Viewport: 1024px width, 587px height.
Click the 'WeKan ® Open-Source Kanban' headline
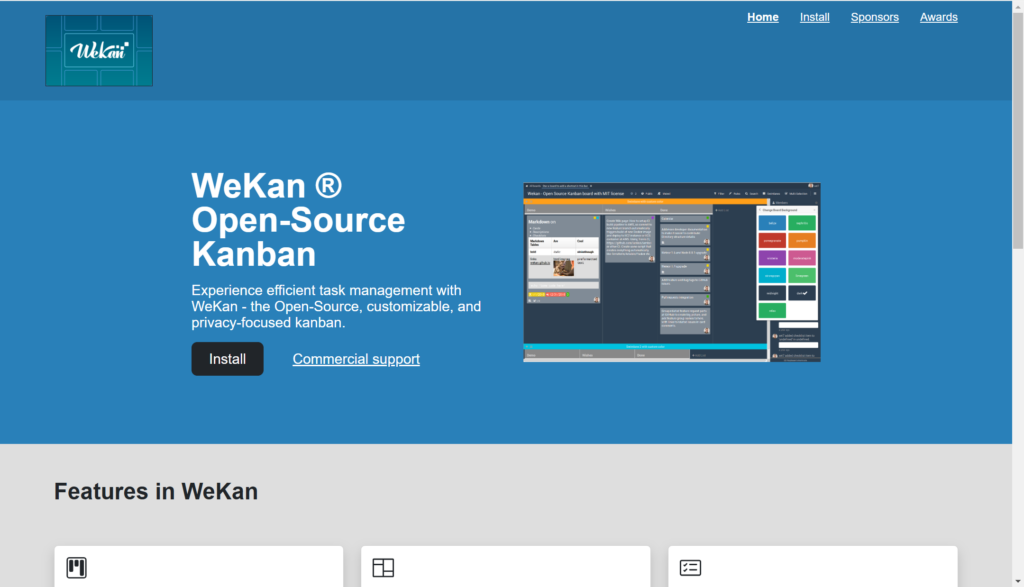298,219
